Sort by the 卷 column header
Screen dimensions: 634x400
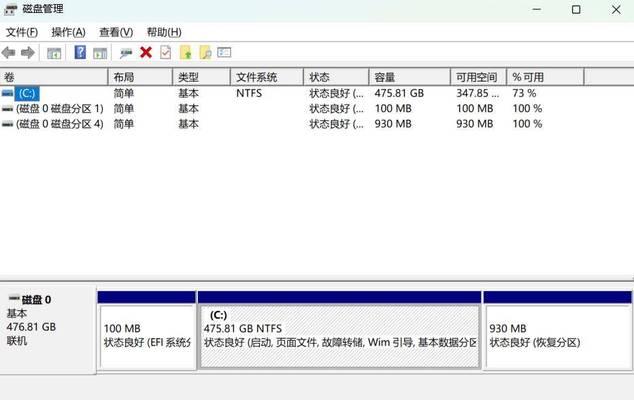coord(54,77)
